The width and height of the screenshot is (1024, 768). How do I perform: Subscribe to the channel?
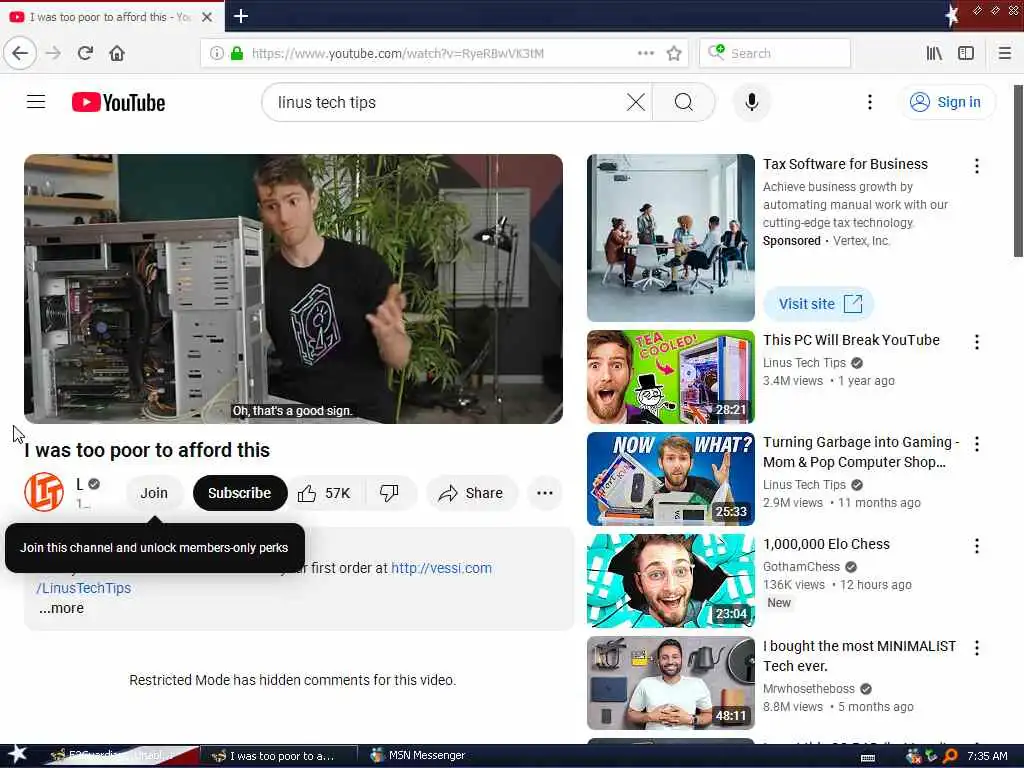coord(240,493)
